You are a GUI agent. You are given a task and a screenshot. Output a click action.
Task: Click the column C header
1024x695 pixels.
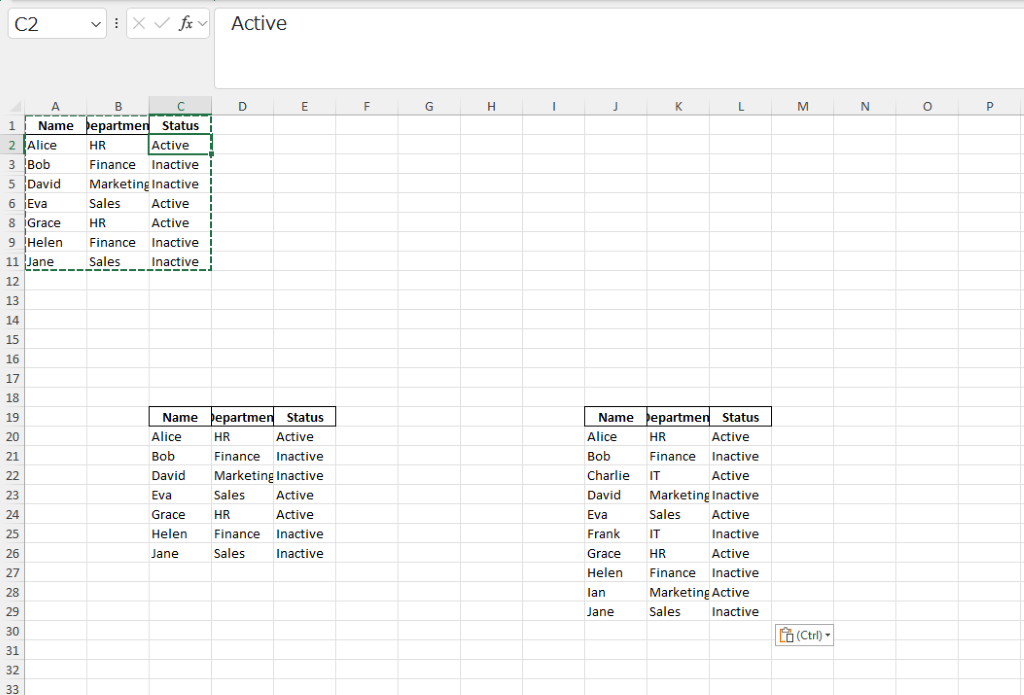pyautogui.click(x=180, y=106)
